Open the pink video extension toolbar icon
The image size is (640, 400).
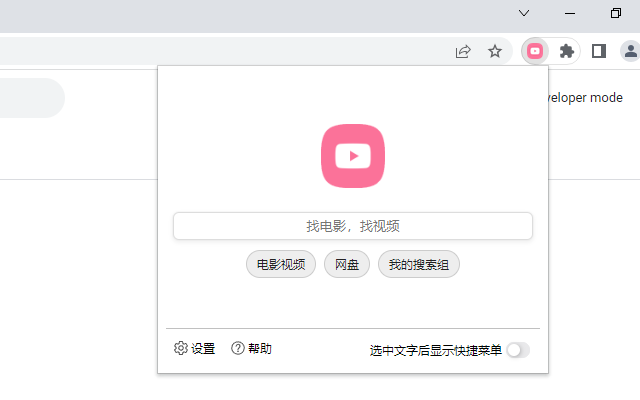535,51
